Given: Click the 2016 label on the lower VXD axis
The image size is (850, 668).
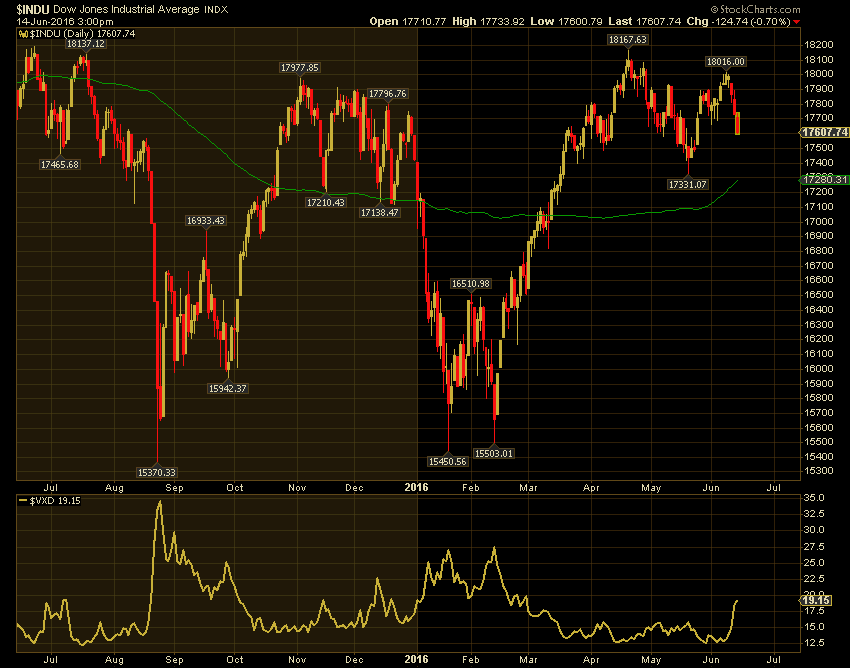Looking at the screenshot, I should (x=416, y=660).
